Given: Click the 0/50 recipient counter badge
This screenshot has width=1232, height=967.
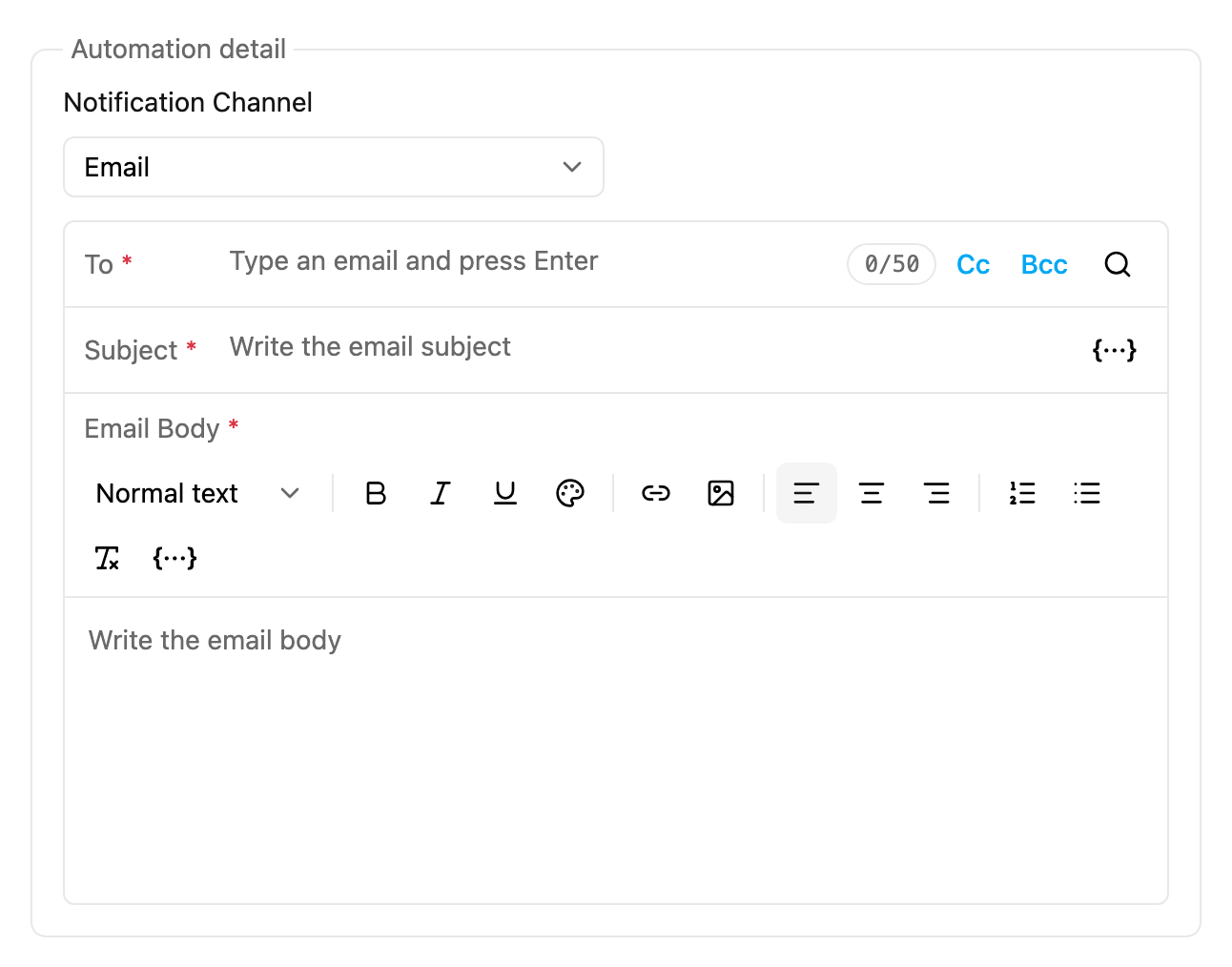Looking at the screenshot, I should click(892, 264).
